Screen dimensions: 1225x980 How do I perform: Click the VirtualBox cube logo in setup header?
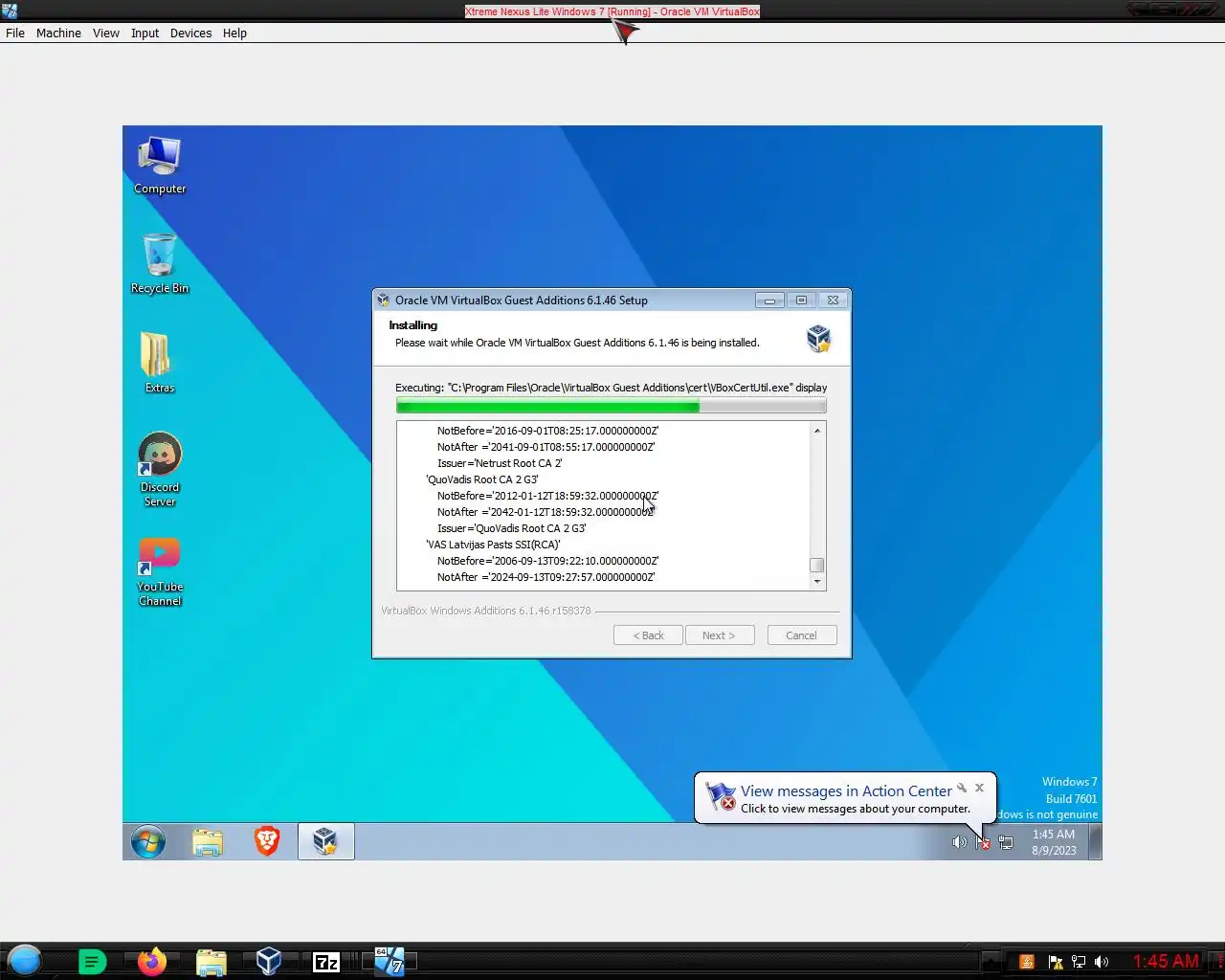(818, 338)
